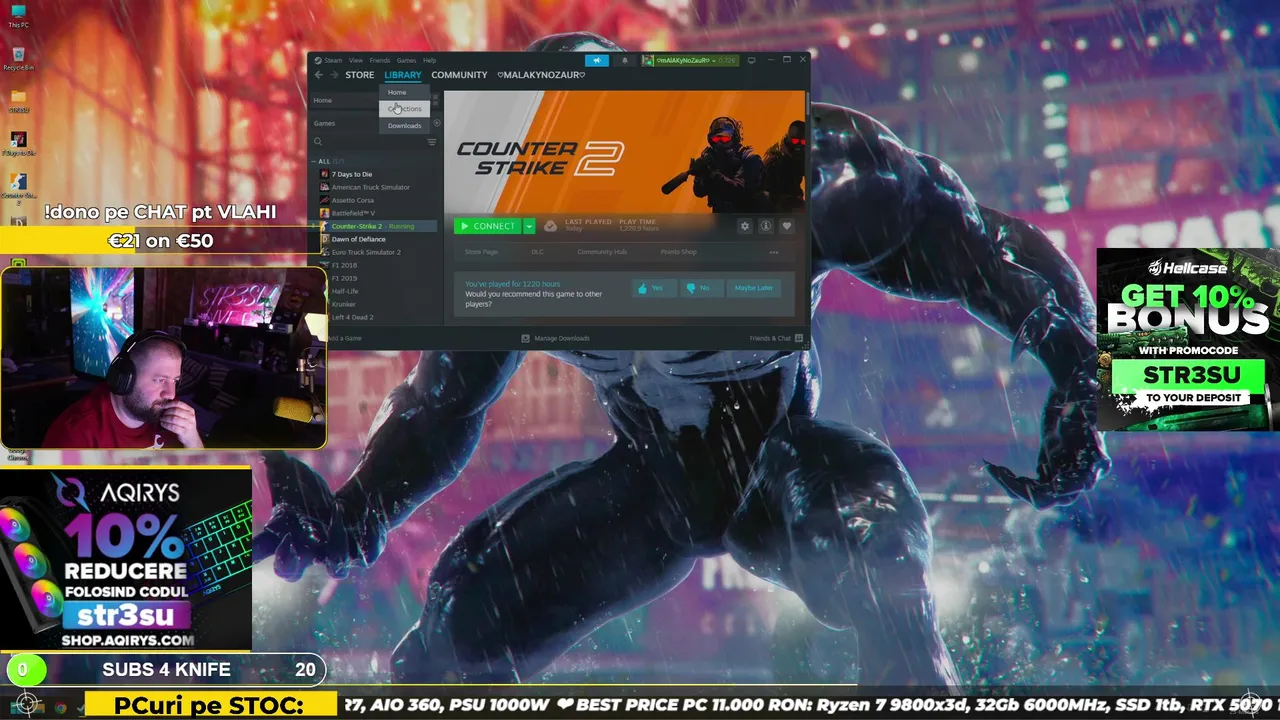Open the Community Hub link
This screenshot has height=720, width=1280.
point(602,252)
